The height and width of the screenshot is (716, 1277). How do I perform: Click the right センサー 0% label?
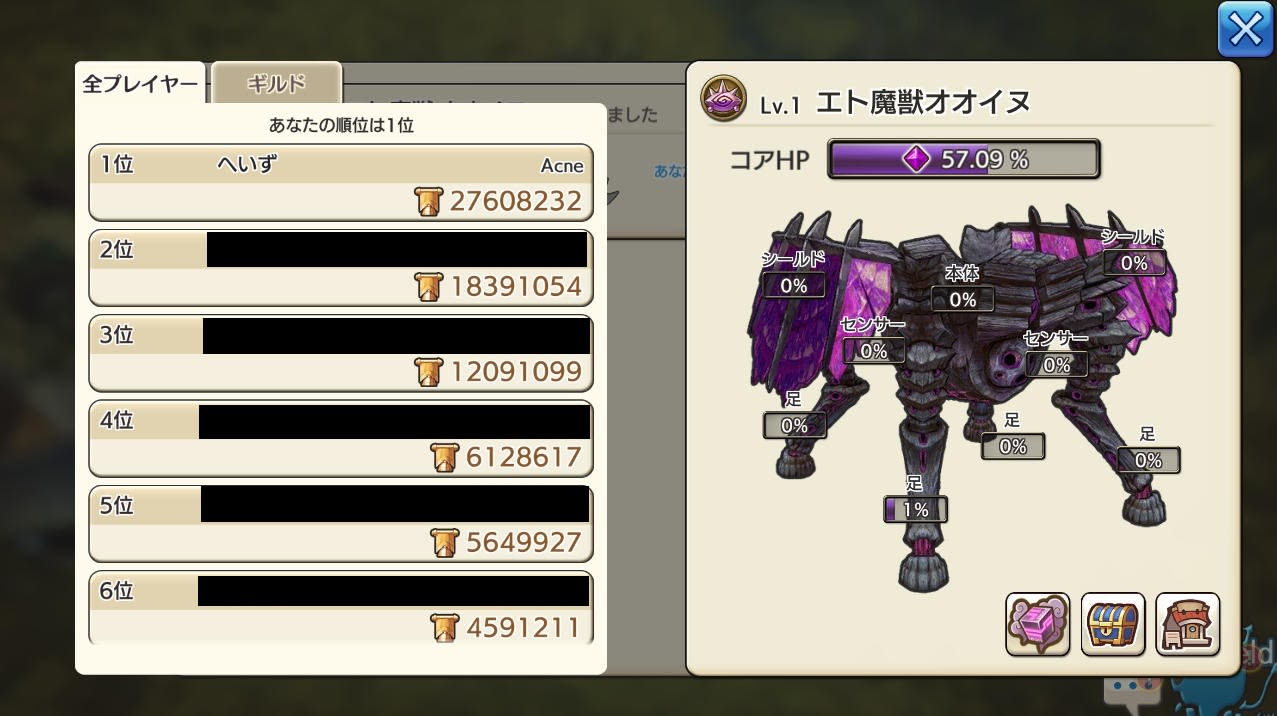point(1056,365)
